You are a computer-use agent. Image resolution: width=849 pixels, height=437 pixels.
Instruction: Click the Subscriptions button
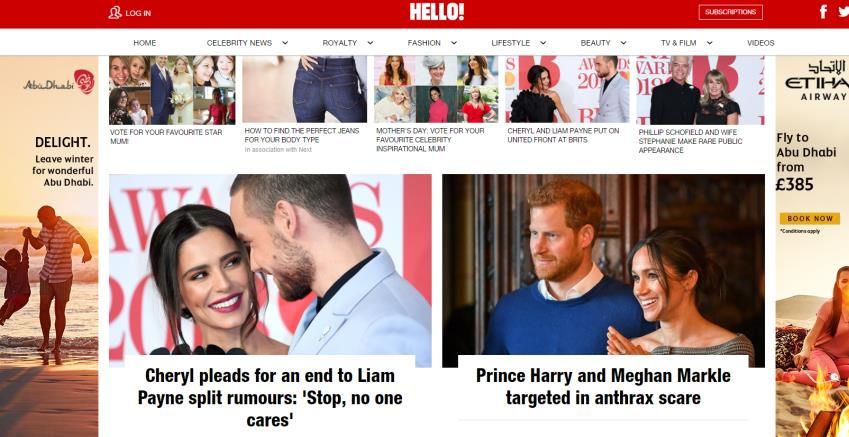click(730, 12)
